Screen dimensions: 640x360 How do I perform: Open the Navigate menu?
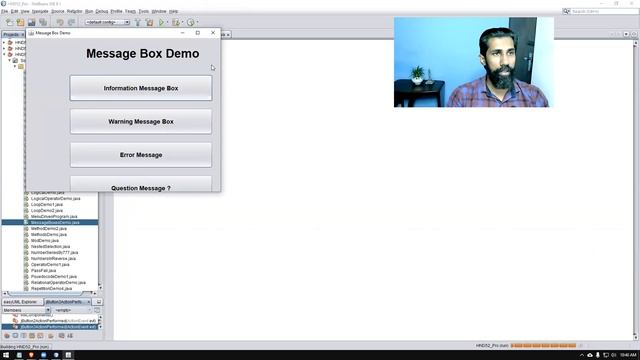(x=40, y=11)
